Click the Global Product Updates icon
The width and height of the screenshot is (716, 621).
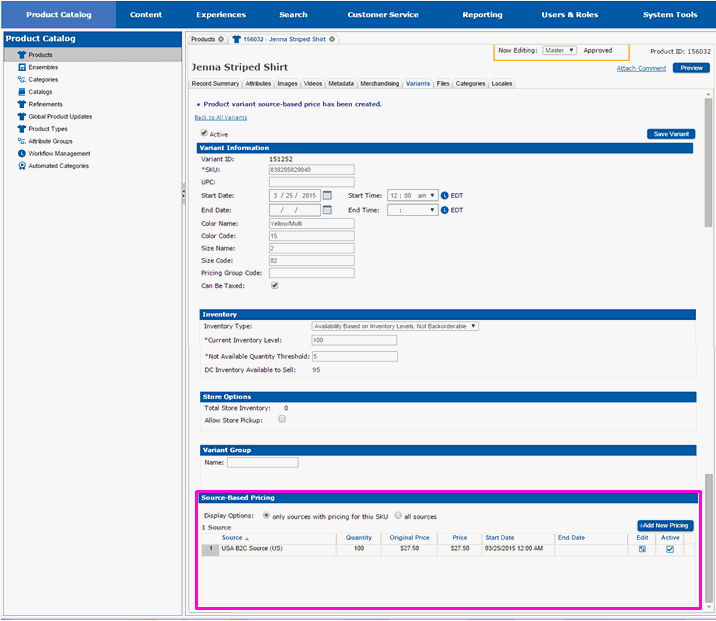coord(21,116)
